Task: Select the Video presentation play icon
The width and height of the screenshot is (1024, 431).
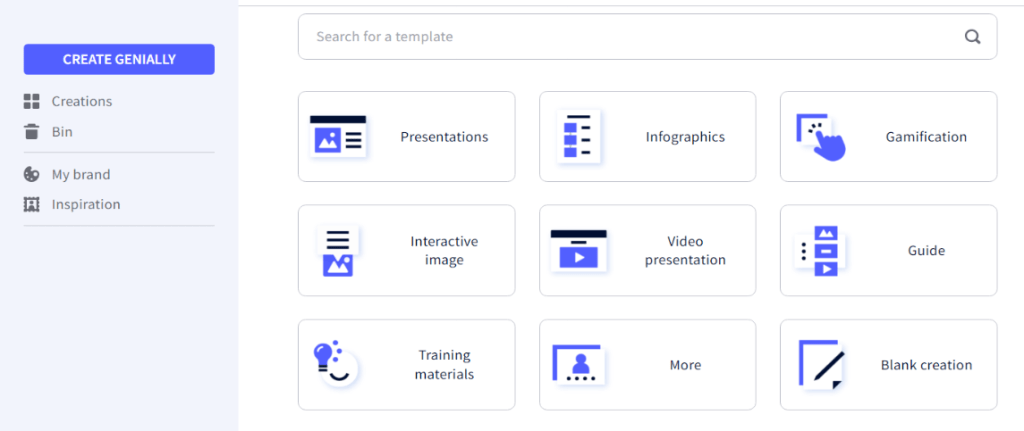Action: [579, 251]
